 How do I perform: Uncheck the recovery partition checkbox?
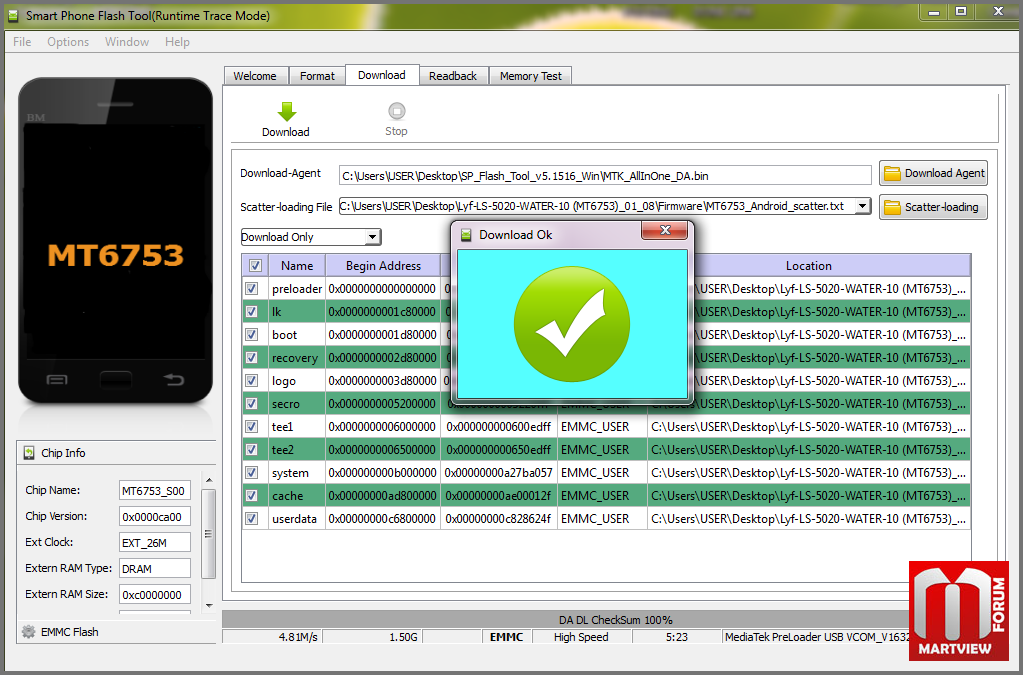click(251, 357)
